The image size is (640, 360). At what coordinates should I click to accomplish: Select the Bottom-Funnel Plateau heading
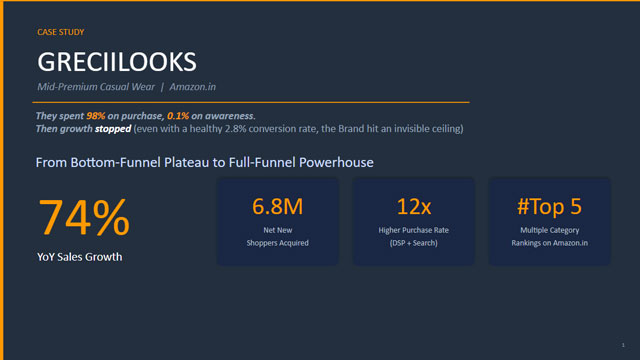204,162
